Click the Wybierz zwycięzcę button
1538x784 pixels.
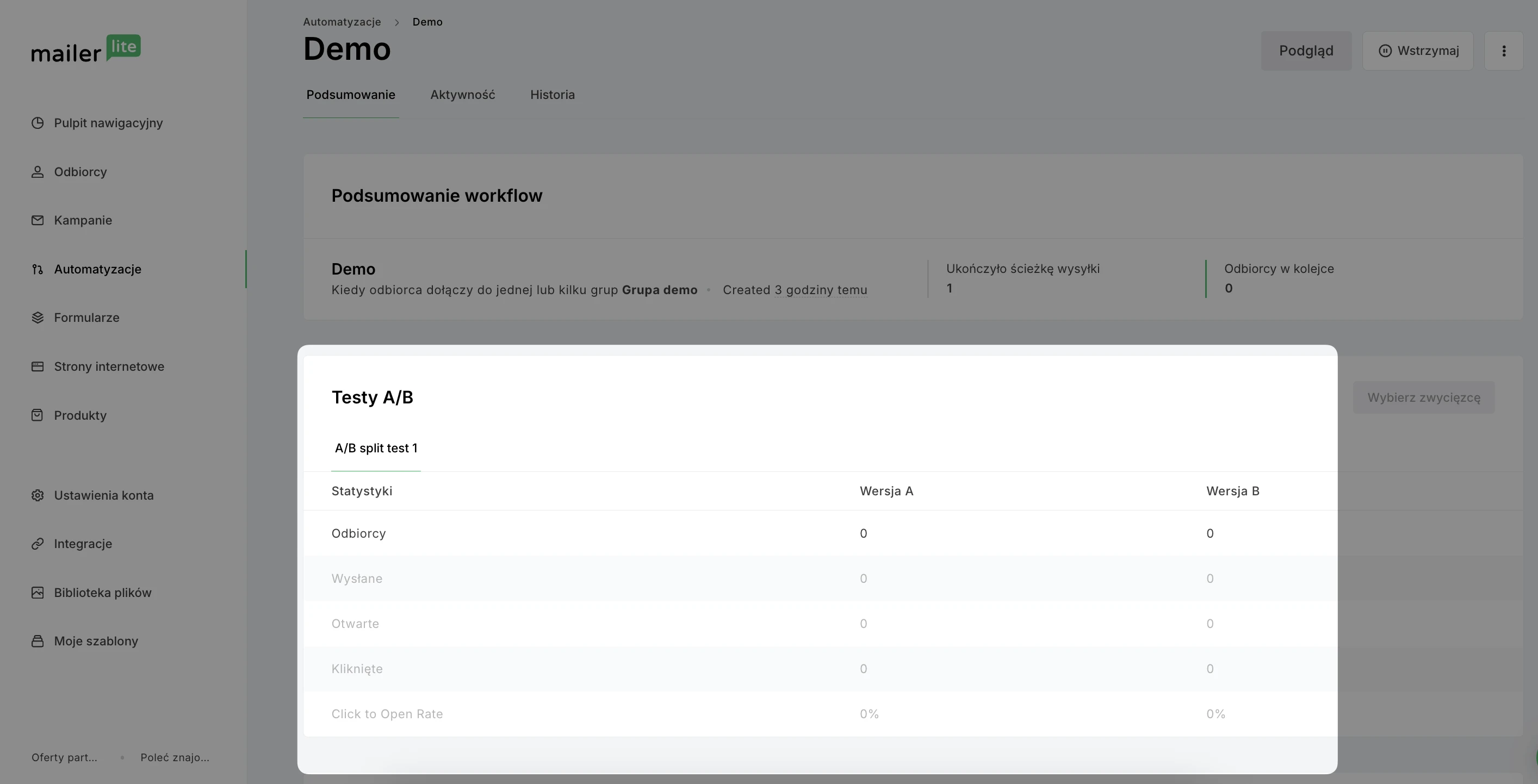coord(1423,397)
